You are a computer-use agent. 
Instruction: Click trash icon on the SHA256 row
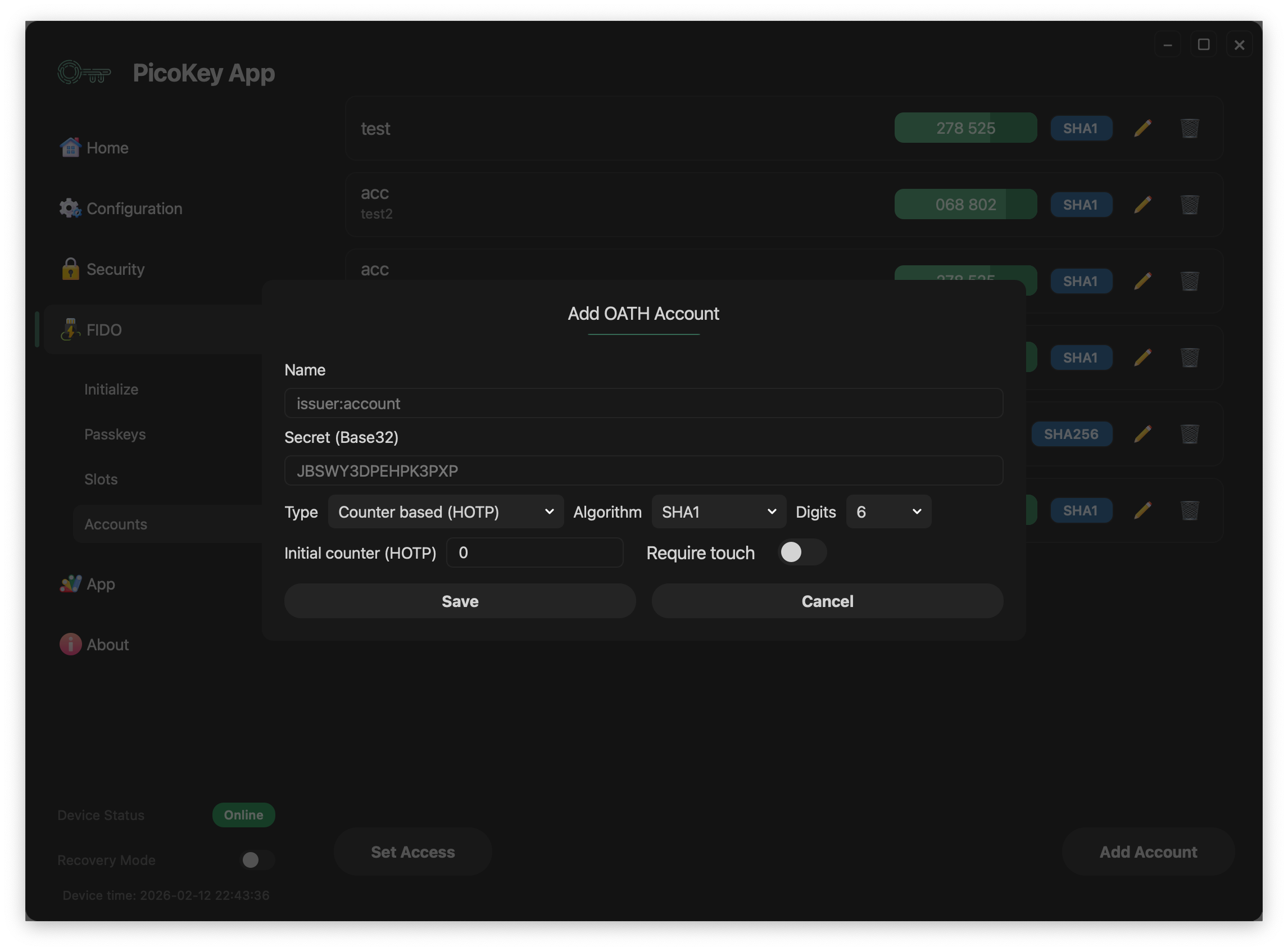(x=1189, y=434)
